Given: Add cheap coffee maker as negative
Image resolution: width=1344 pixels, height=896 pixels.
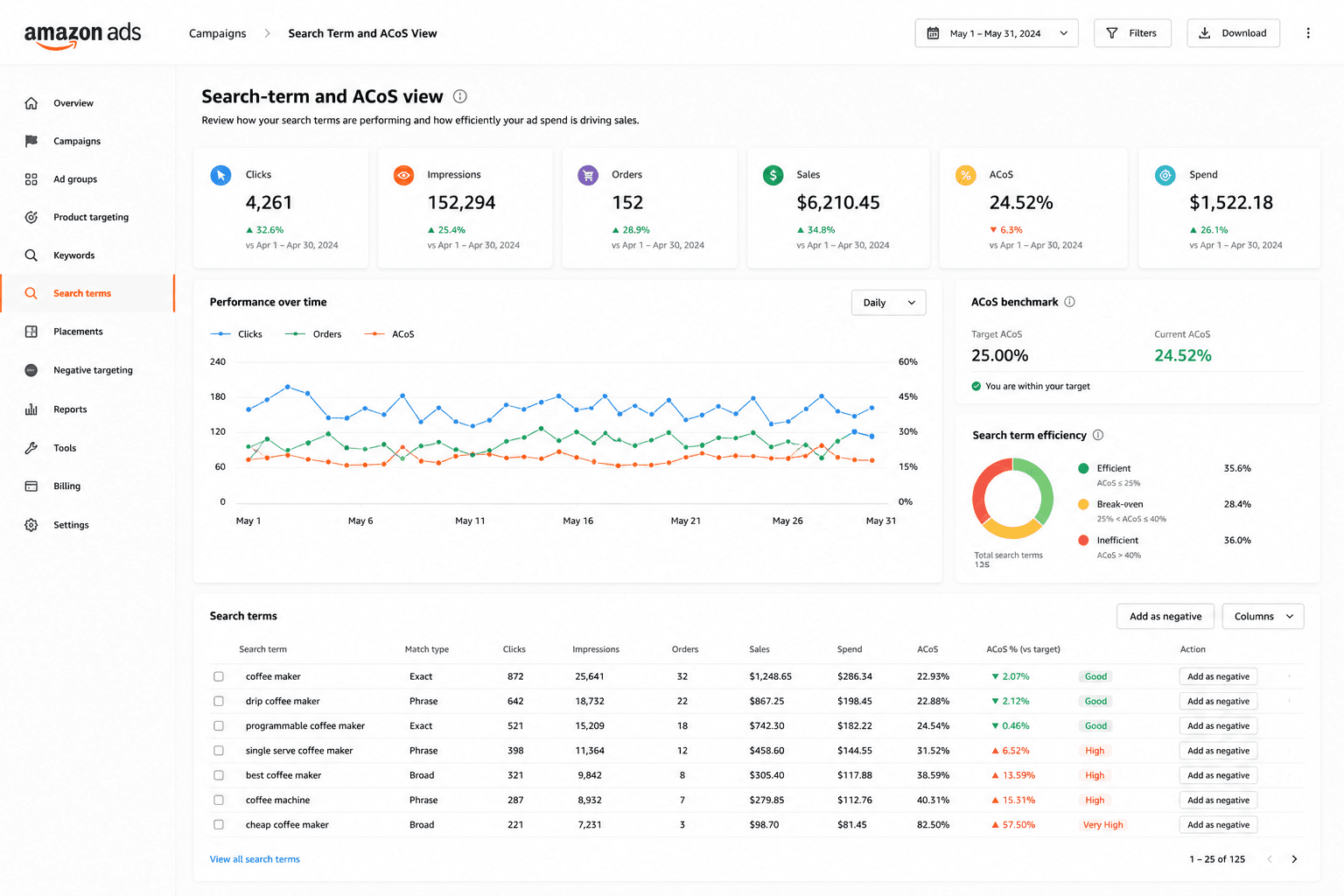Looking at the screenshot, I should click(1218, 825).
